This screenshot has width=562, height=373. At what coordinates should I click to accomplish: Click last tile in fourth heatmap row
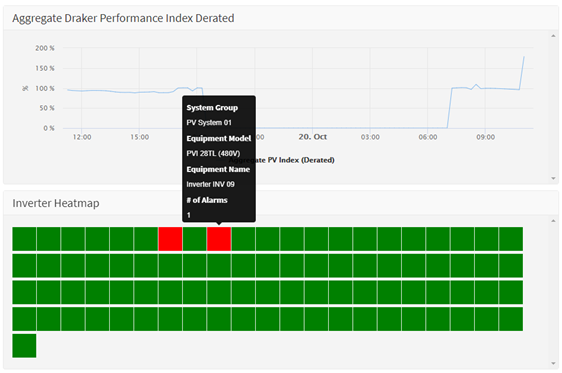[511, 319]
